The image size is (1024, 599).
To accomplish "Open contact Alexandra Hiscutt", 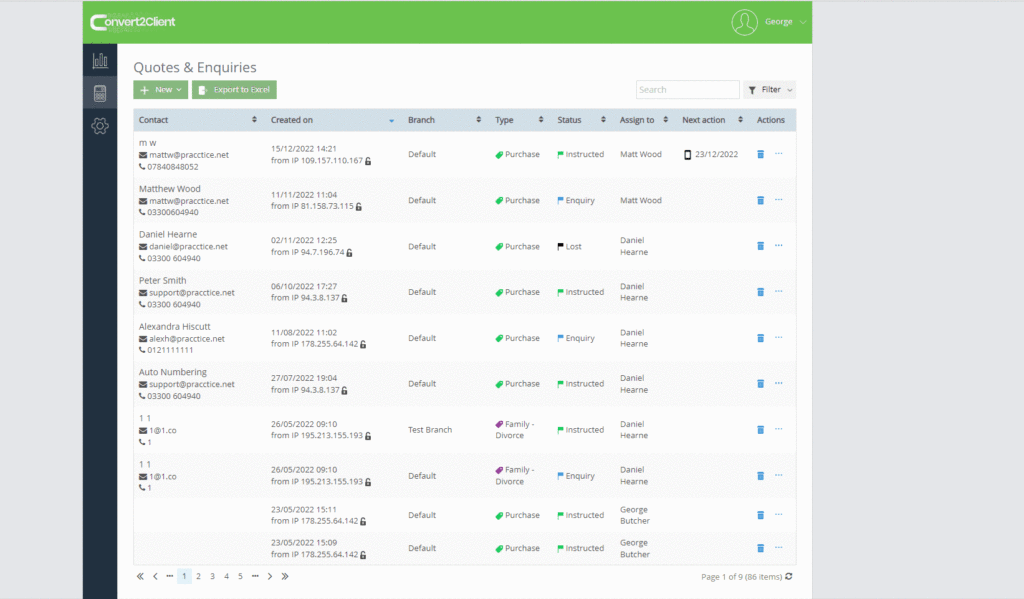I will [x=174, y=327].
